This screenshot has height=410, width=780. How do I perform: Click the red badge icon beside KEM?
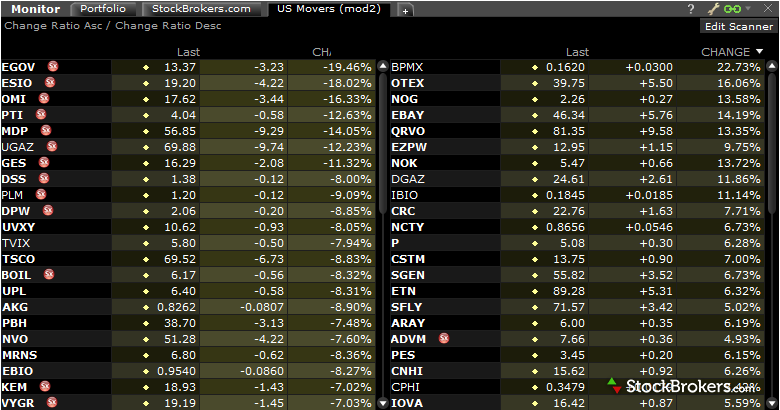45,386
